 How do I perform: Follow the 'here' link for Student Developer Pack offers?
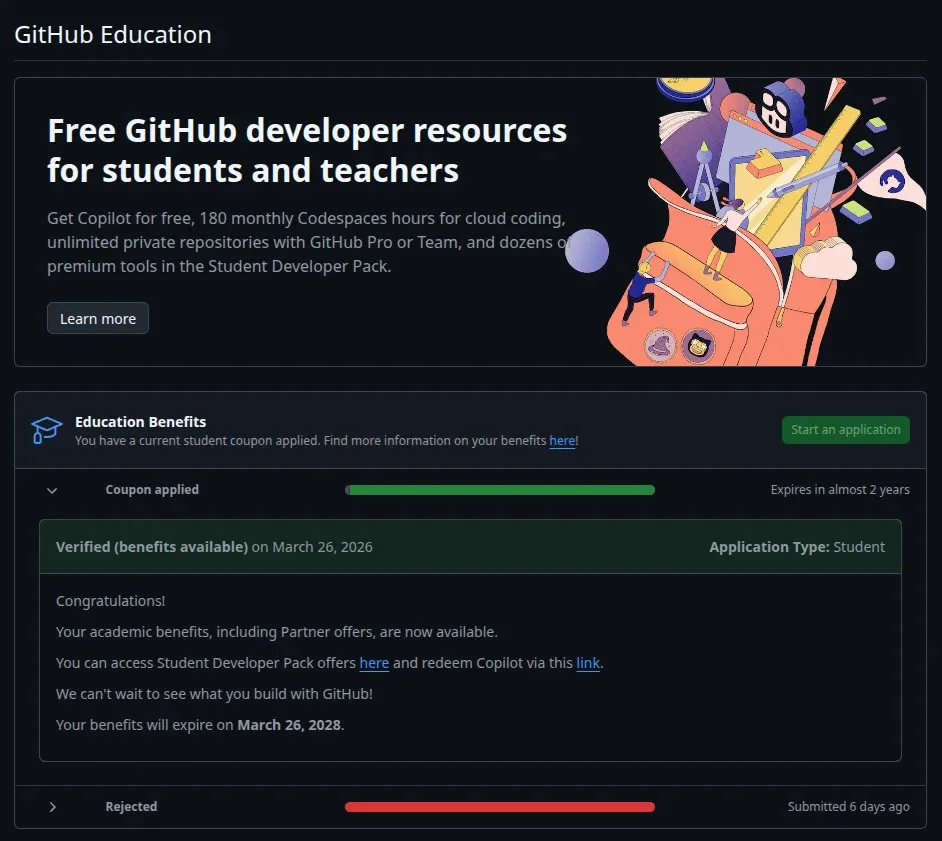point(374,662)
